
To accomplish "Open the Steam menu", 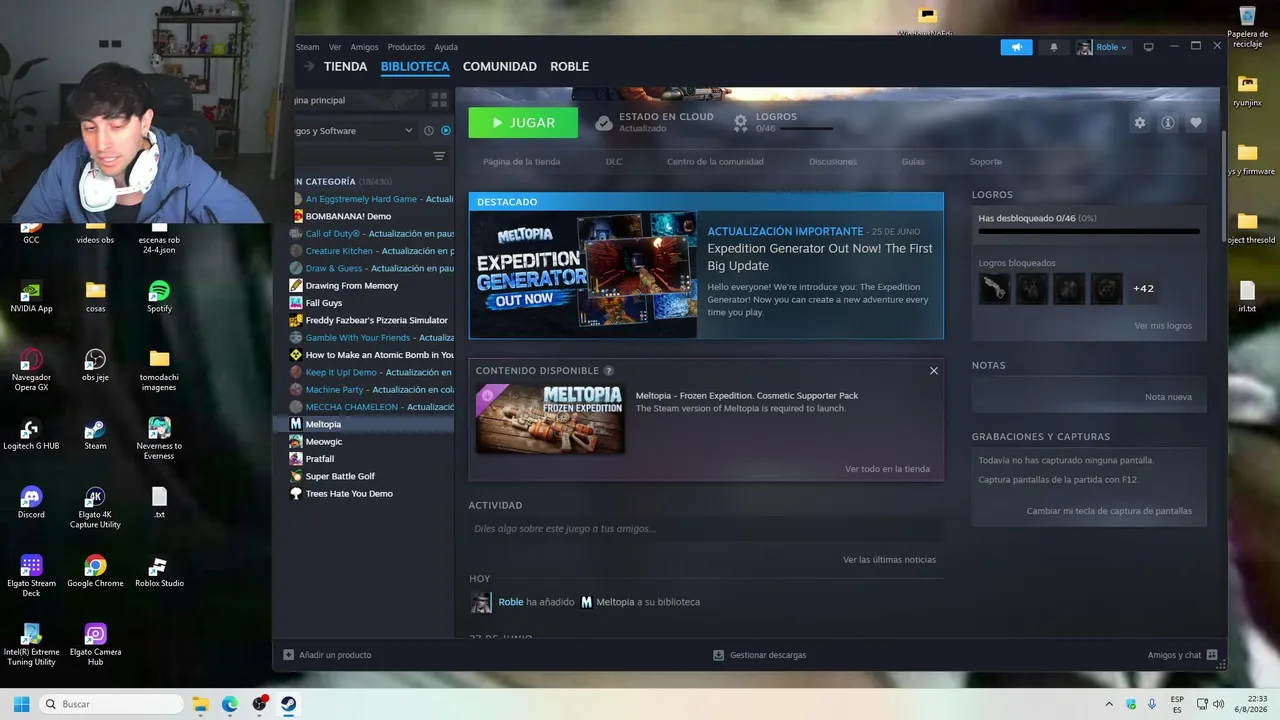I will [308, 47].
